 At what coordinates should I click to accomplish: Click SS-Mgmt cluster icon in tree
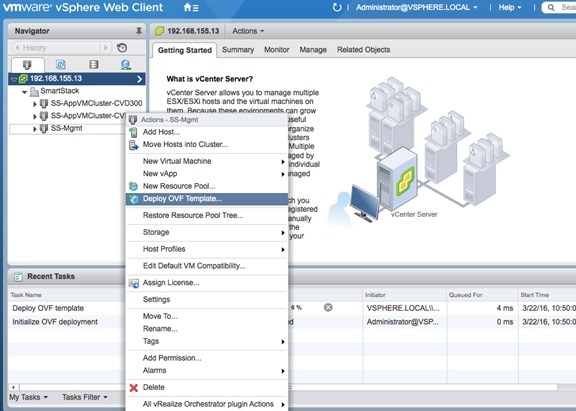click(44, 129)
